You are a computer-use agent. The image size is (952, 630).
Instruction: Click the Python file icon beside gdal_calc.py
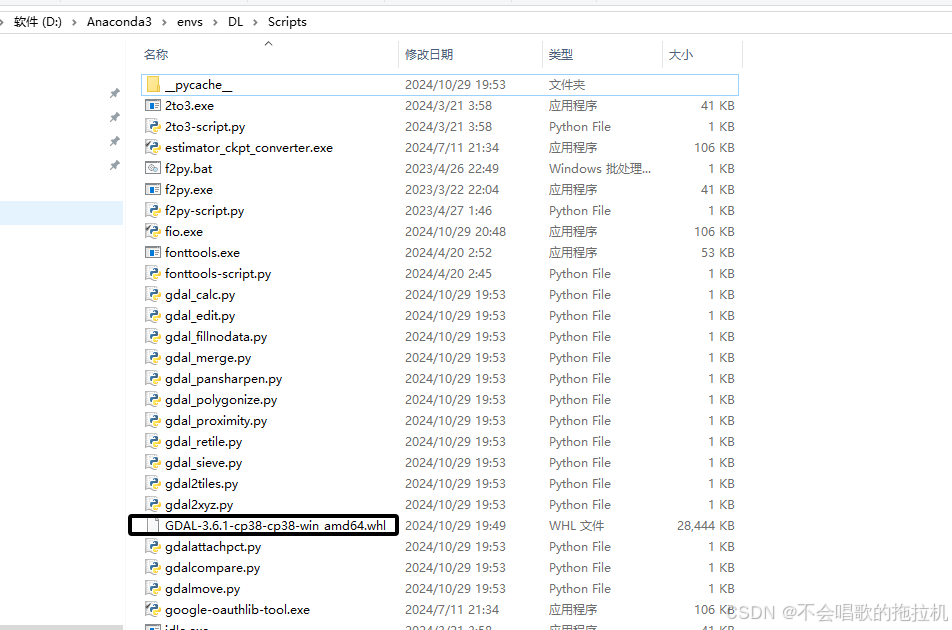[153, 294]
